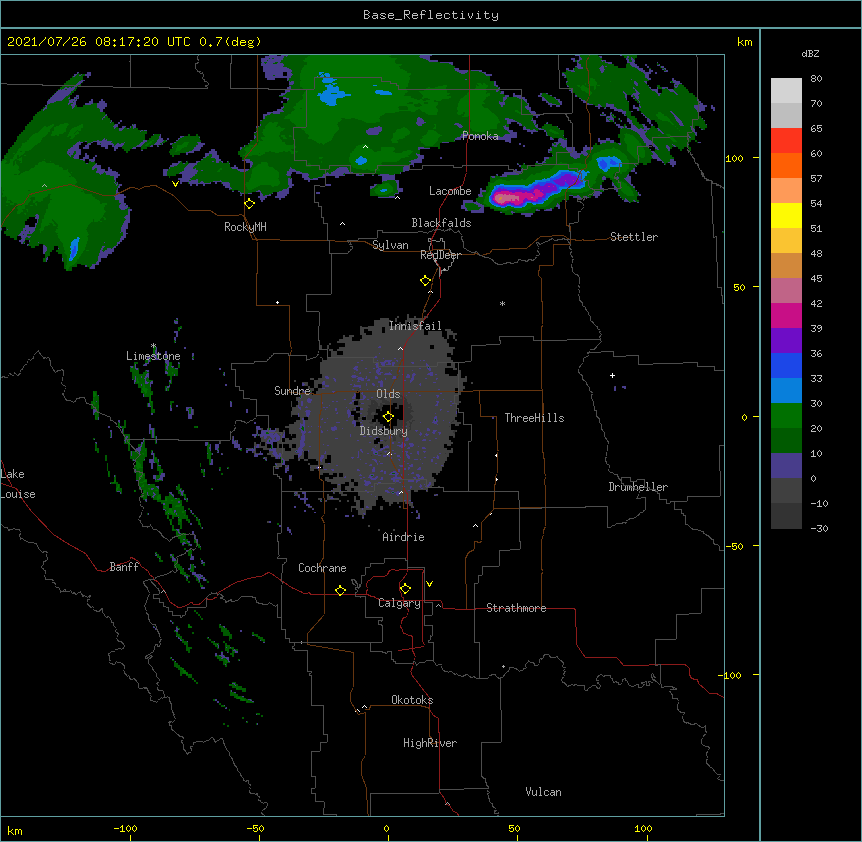
Task: Click the ThreeHills label
Action: point(534,418)
